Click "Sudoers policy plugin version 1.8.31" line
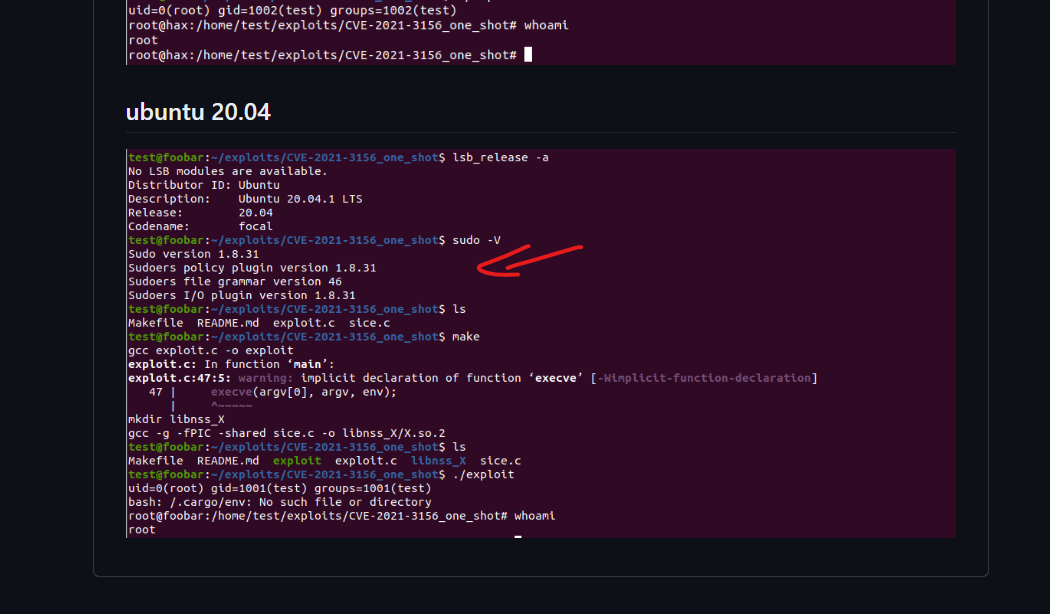1050x614 pixels. point(252,268)
